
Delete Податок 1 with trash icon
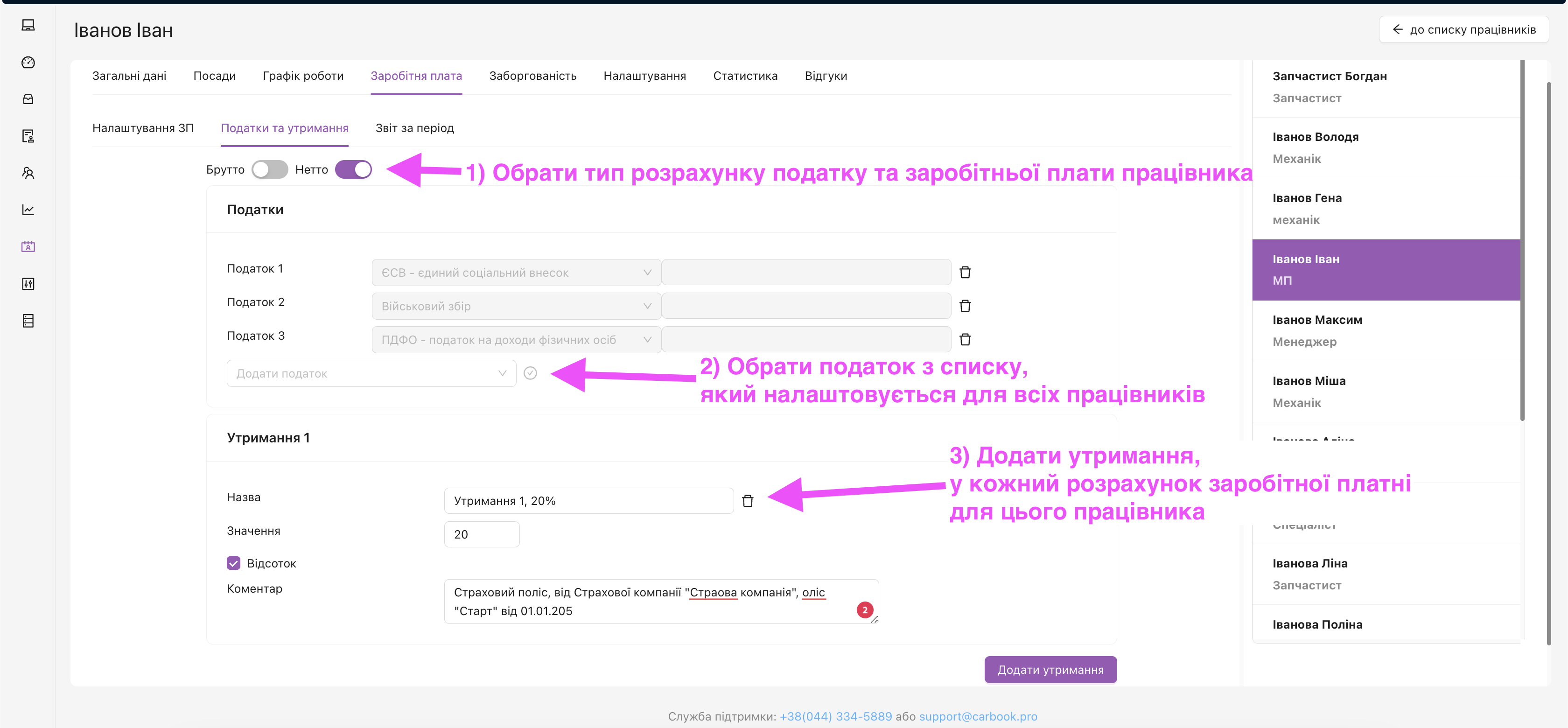pos(965,273)
